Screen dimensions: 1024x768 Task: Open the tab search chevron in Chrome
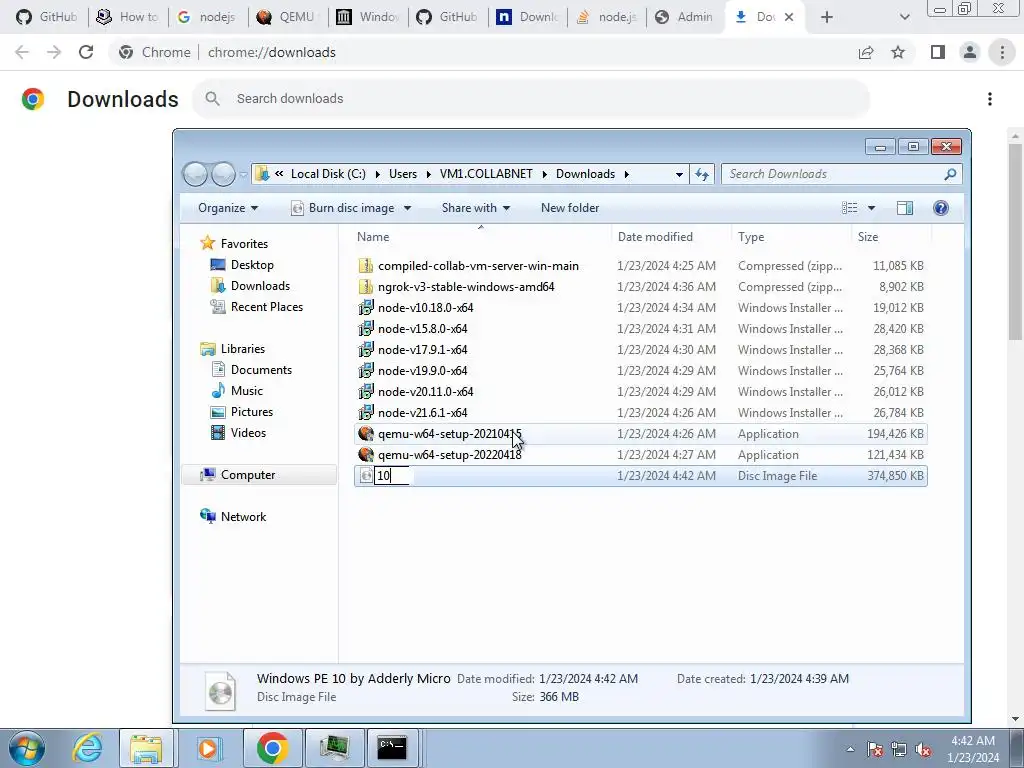click(x=904, y=17)
